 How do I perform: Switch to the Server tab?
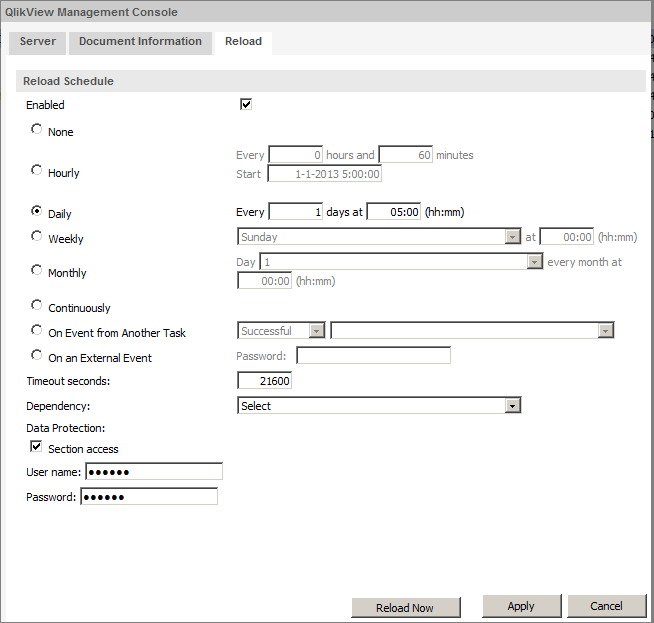point(38,42)
